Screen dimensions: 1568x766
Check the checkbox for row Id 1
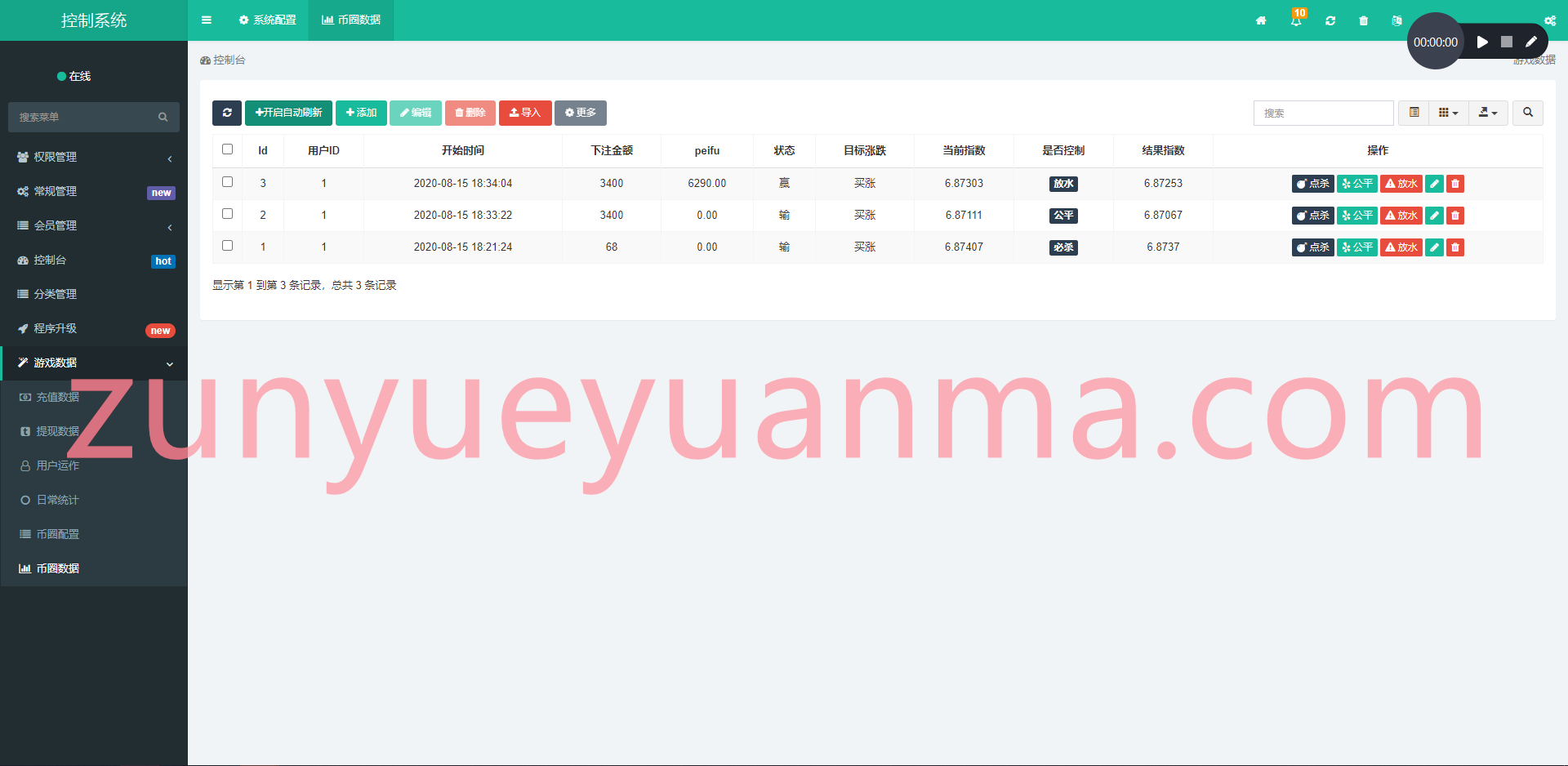228,246
